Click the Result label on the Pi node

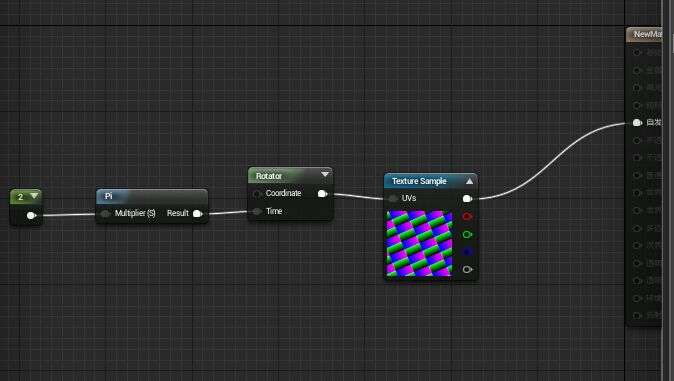tap(178, 213)
